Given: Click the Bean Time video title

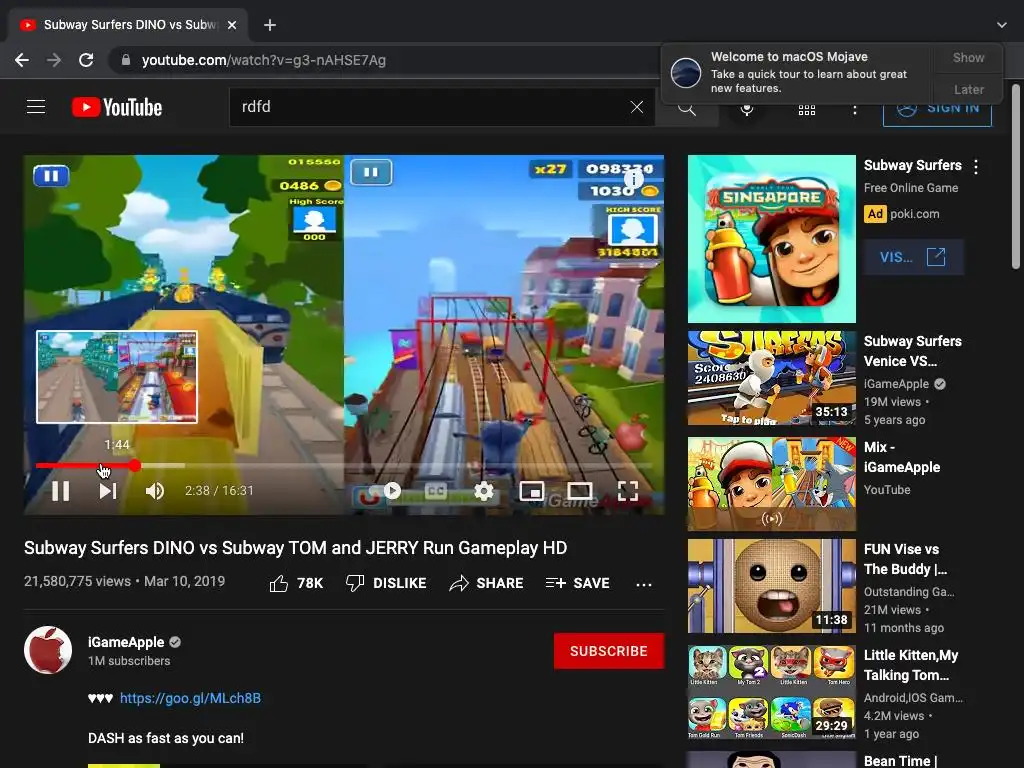Looking at the screenshot, I should click(x=900, y=761).
